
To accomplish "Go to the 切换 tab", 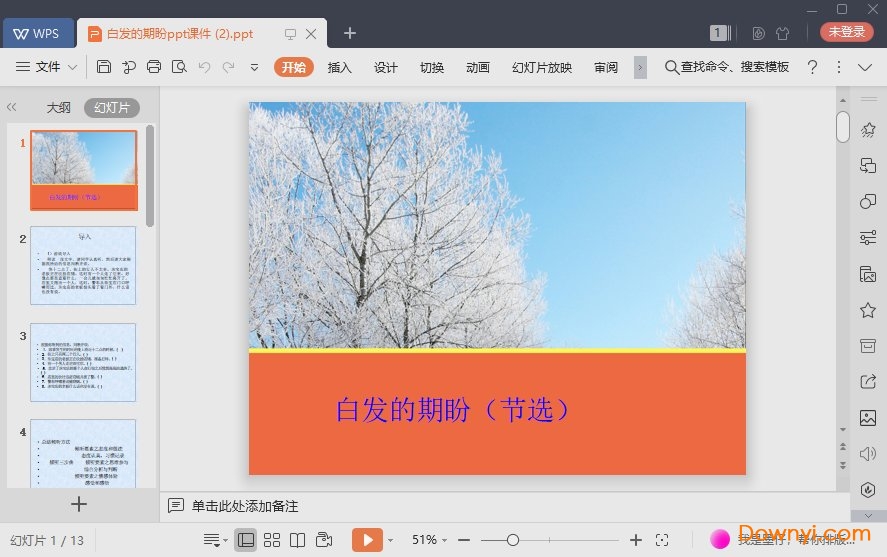I will pyautogui.click(x=432, y=67).
